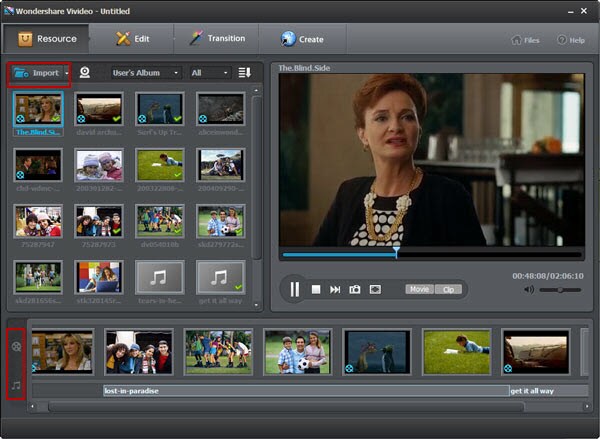Select the penguin clip in storyboard
This screenshot has height=439, width=600.
(x=377, y=352)
